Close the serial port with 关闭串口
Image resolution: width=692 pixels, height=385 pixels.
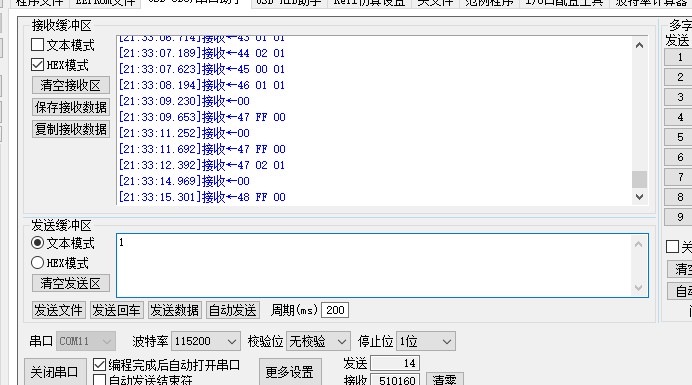click(54, 372)
